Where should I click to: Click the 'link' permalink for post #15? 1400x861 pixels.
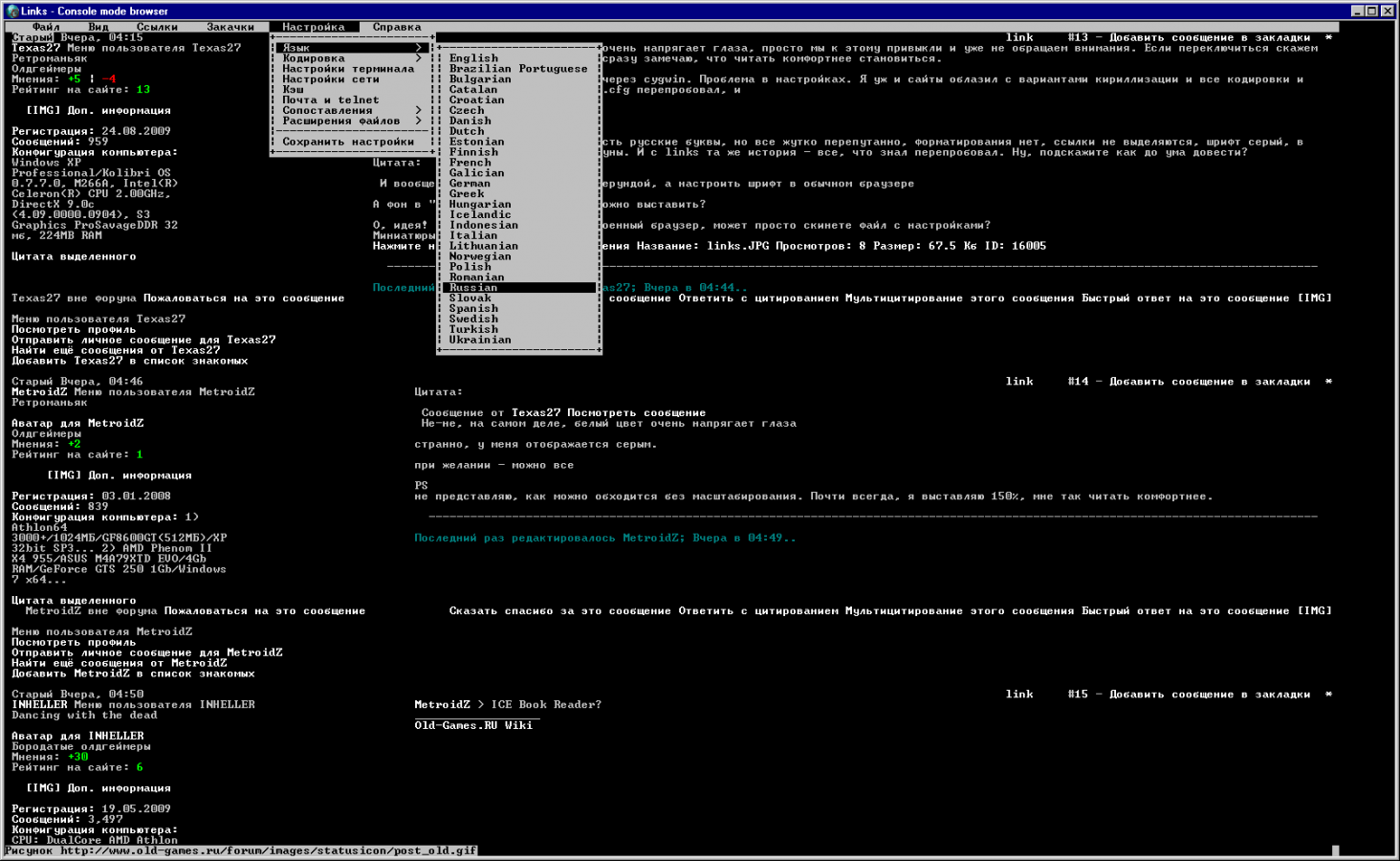click(1019, 695)
